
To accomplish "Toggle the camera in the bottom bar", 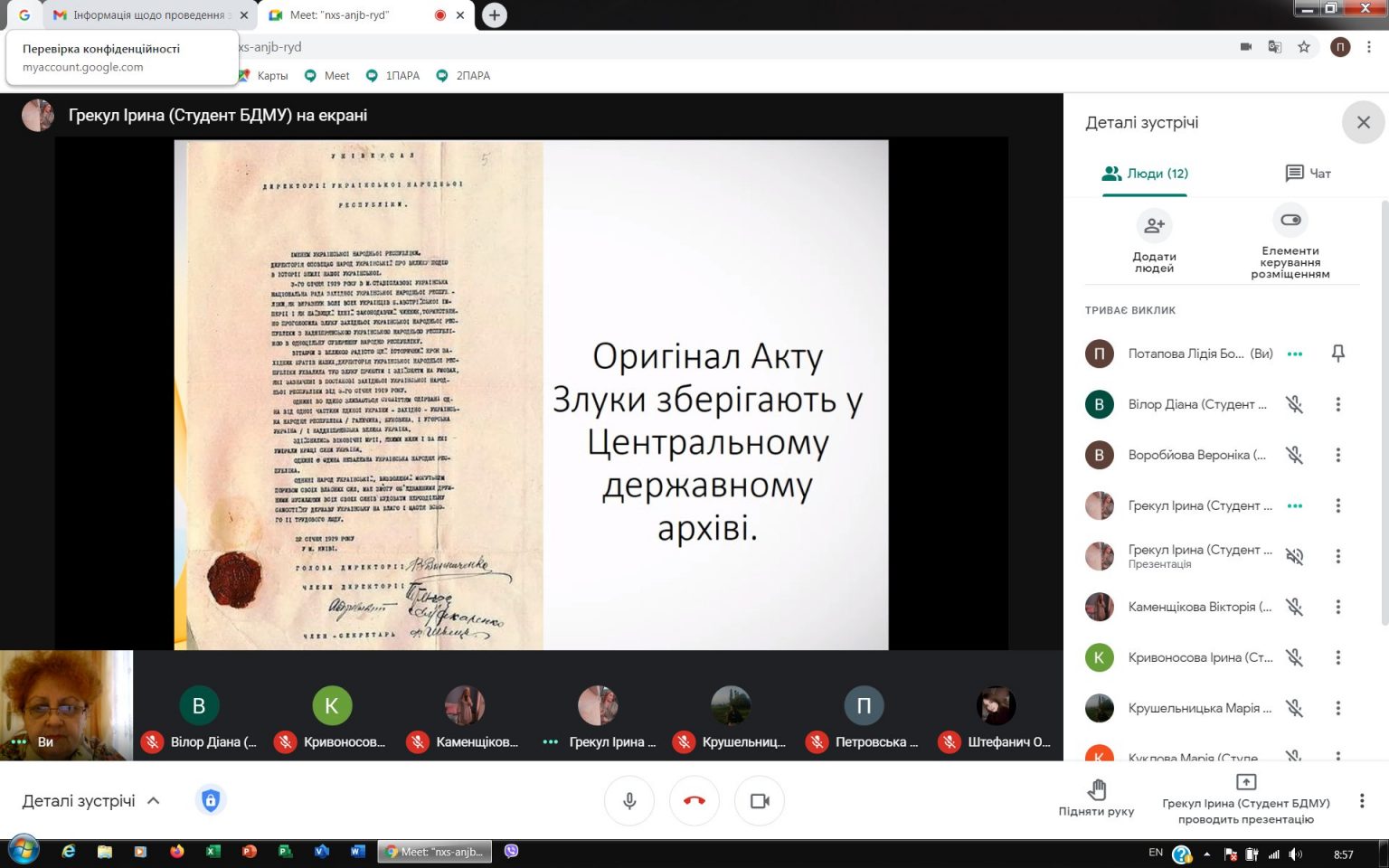I will [x=760, y=801].
